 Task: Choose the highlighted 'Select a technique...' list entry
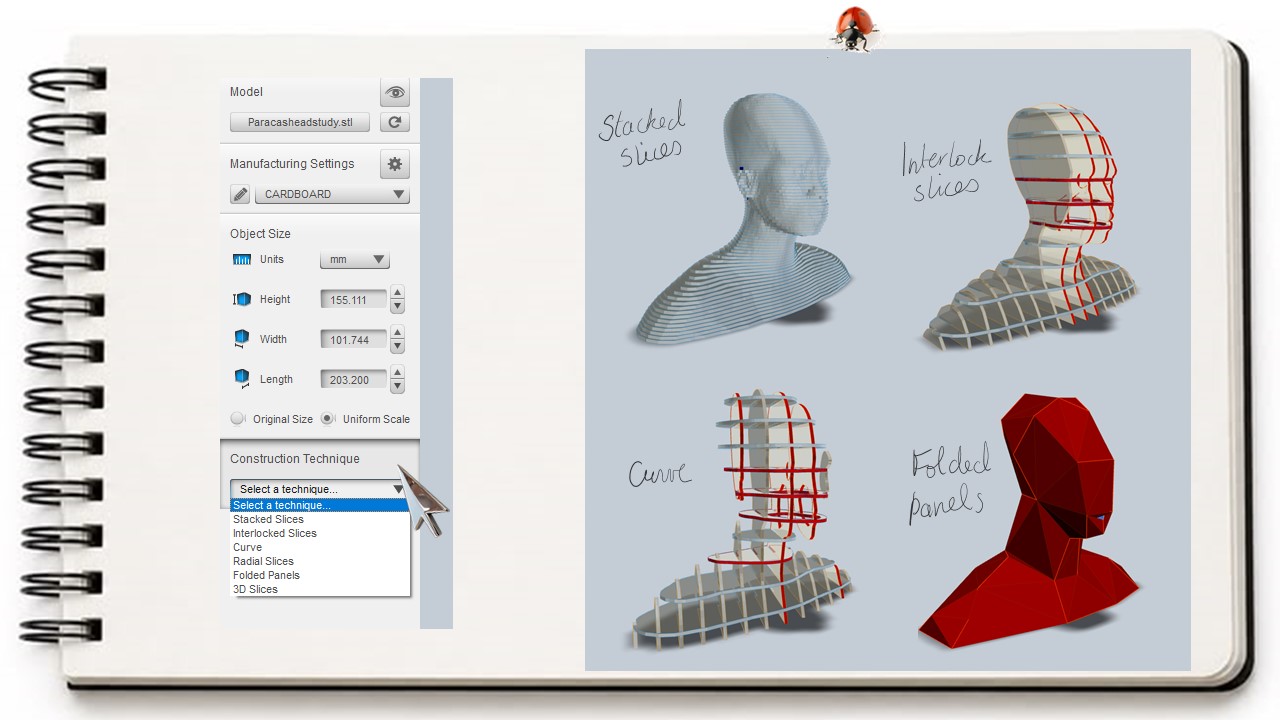pyautogui.click(x=320, y=505)
